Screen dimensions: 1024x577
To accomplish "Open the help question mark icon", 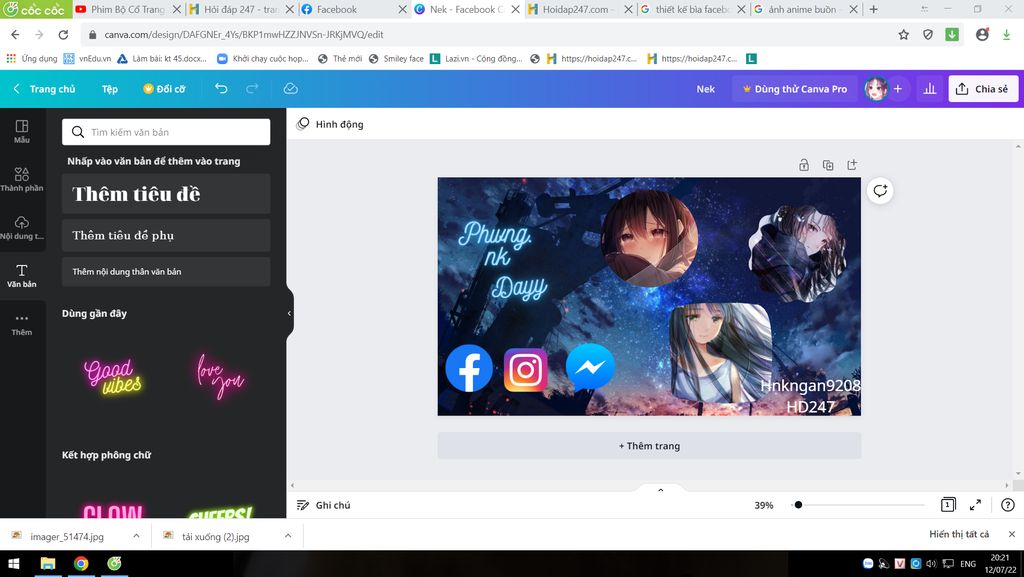I will coord(1008,505).
